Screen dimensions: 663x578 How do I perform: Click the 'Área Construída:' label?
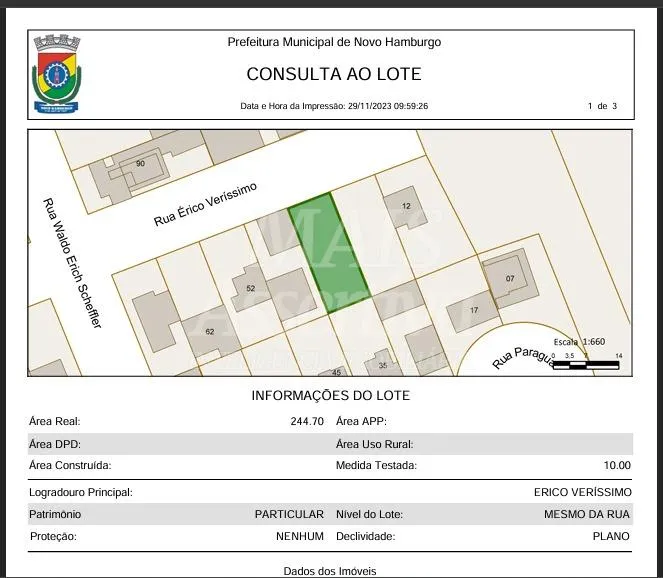pos(70,466)
